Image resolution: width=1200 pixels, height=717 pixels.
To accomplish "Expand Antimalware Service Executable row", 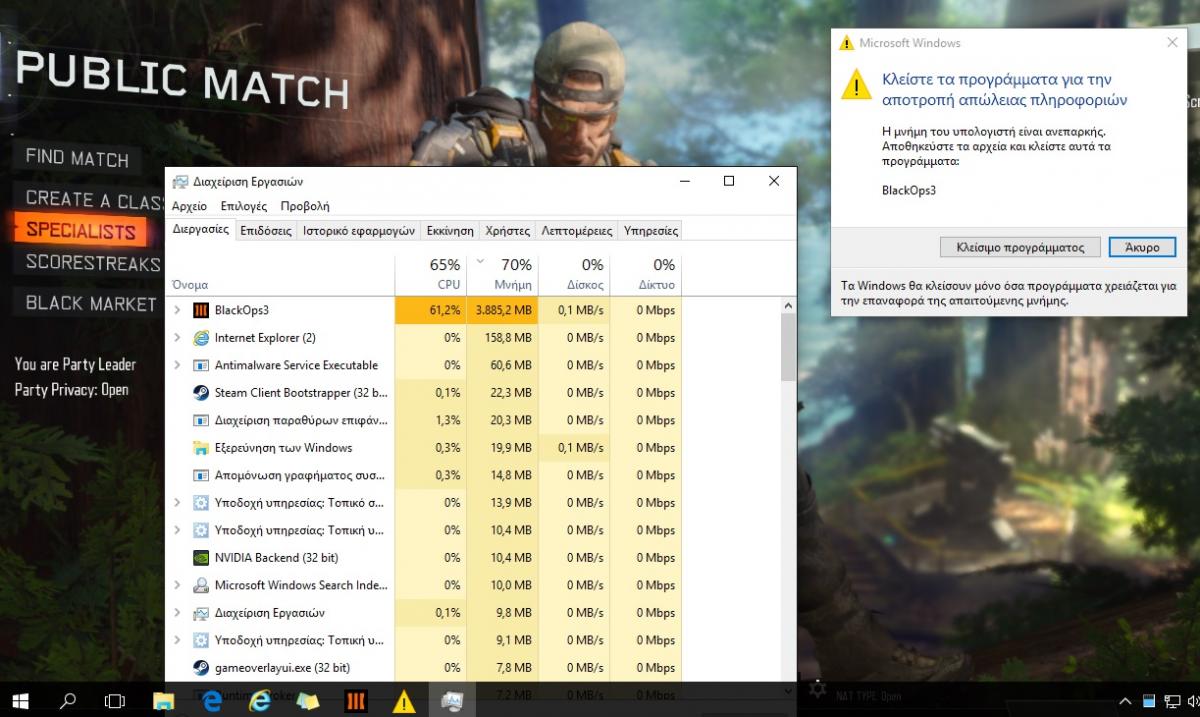I will point(177,365).
